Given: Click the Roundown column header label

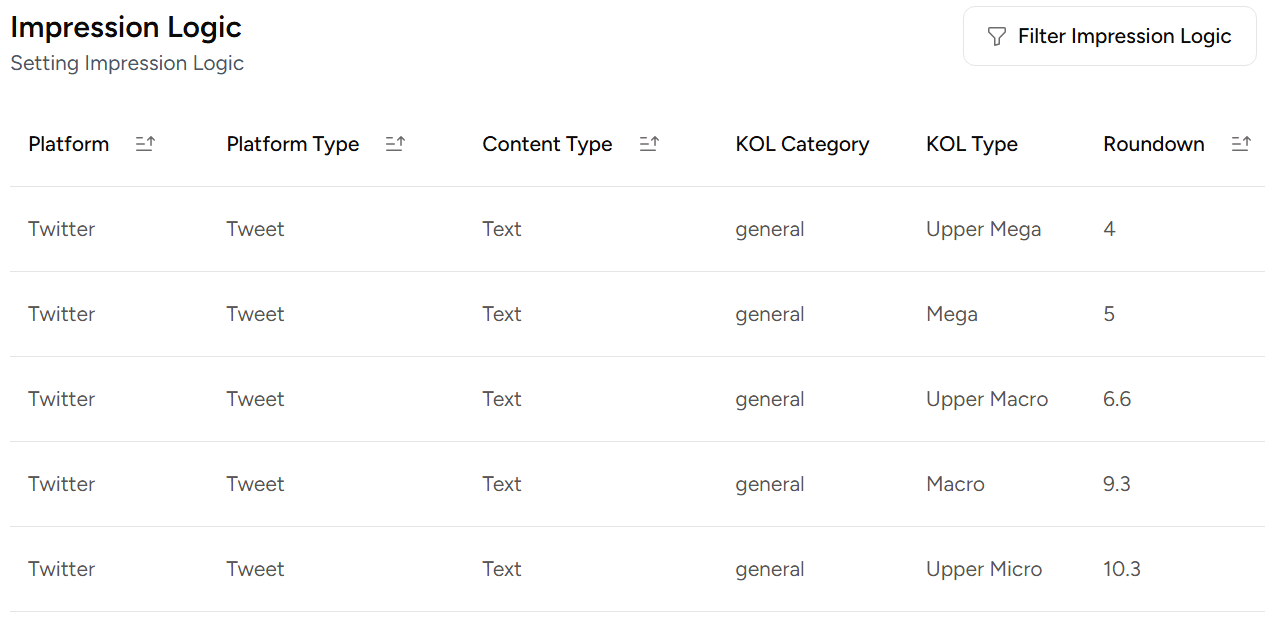Looking at the screenshot, I should click(x=1153, y=144).
